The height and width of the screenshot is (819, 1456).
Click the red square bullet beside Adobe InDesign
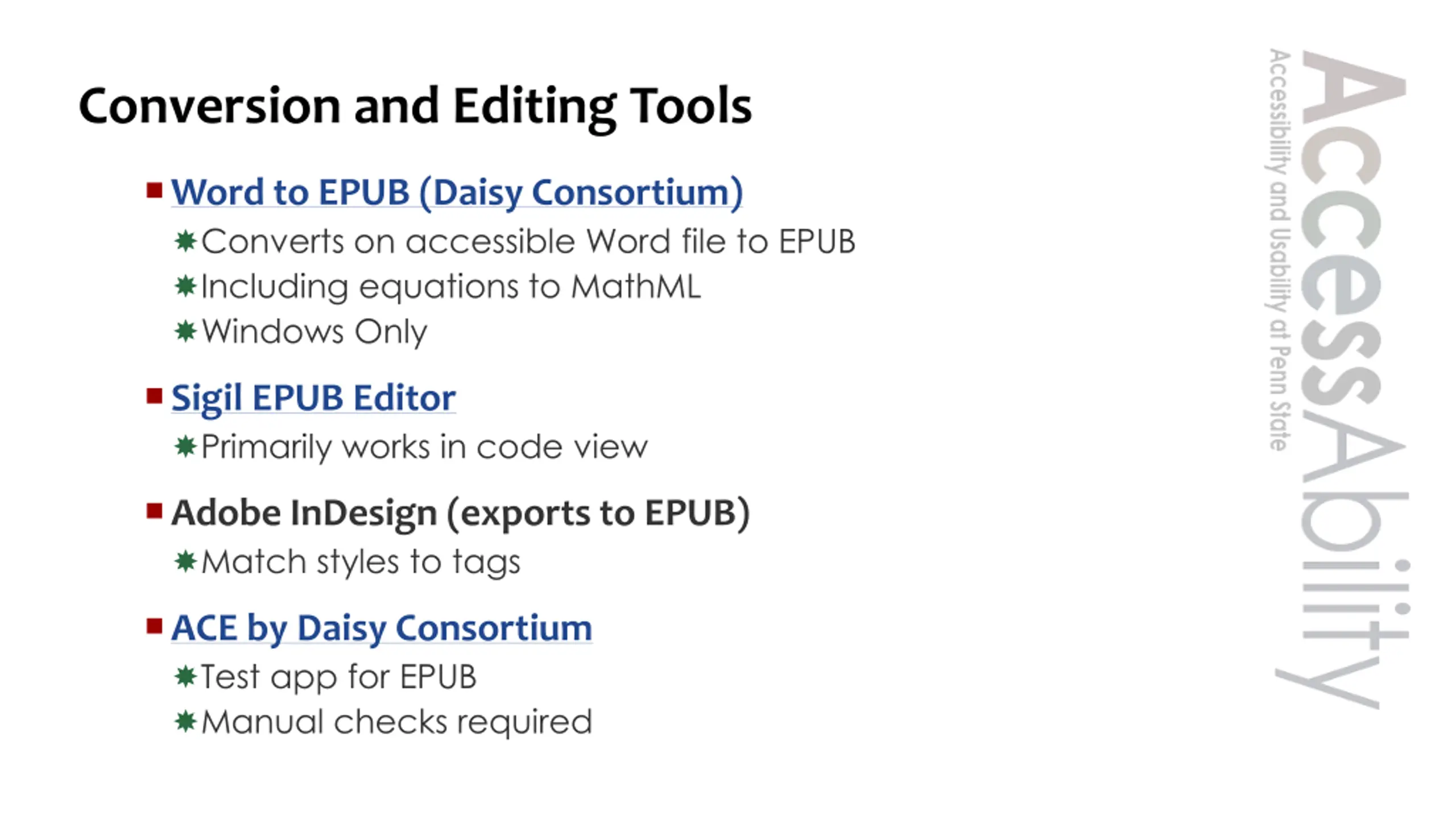(154, 511)
